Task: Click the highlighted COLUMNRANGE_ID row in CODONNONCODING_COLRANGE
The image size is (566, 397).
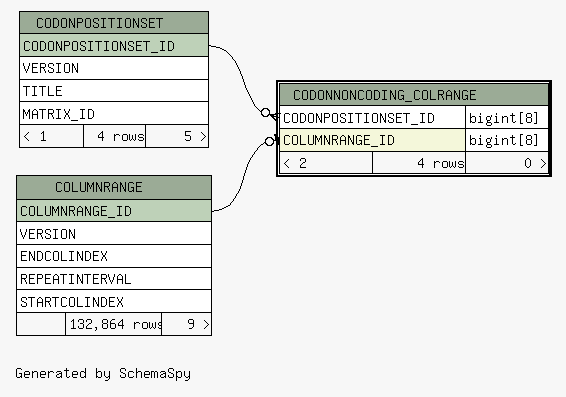Action: pos(373,140)
